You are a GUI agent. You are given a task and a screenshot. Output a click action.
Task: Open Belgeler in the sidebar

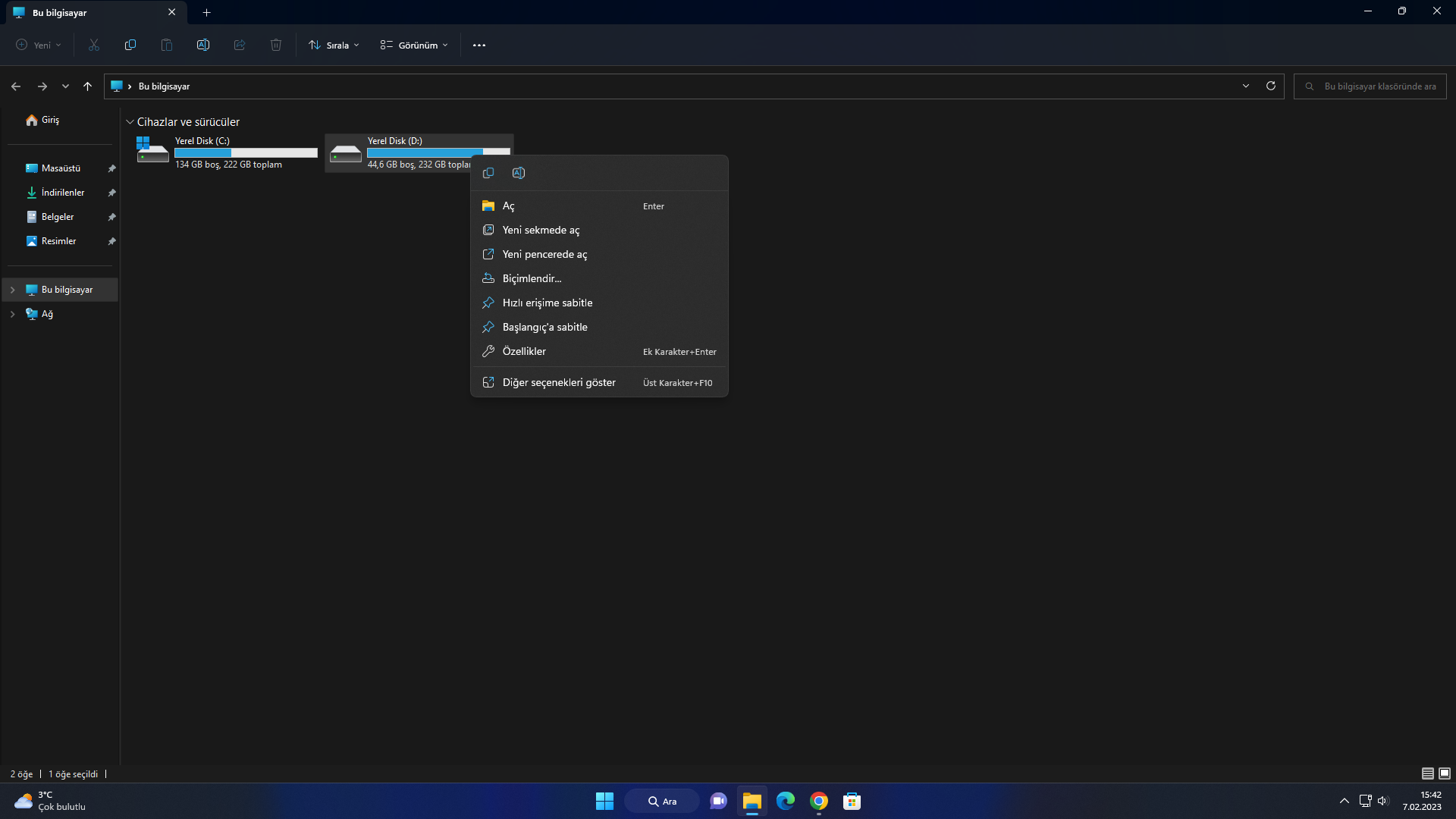click(58, 217)
